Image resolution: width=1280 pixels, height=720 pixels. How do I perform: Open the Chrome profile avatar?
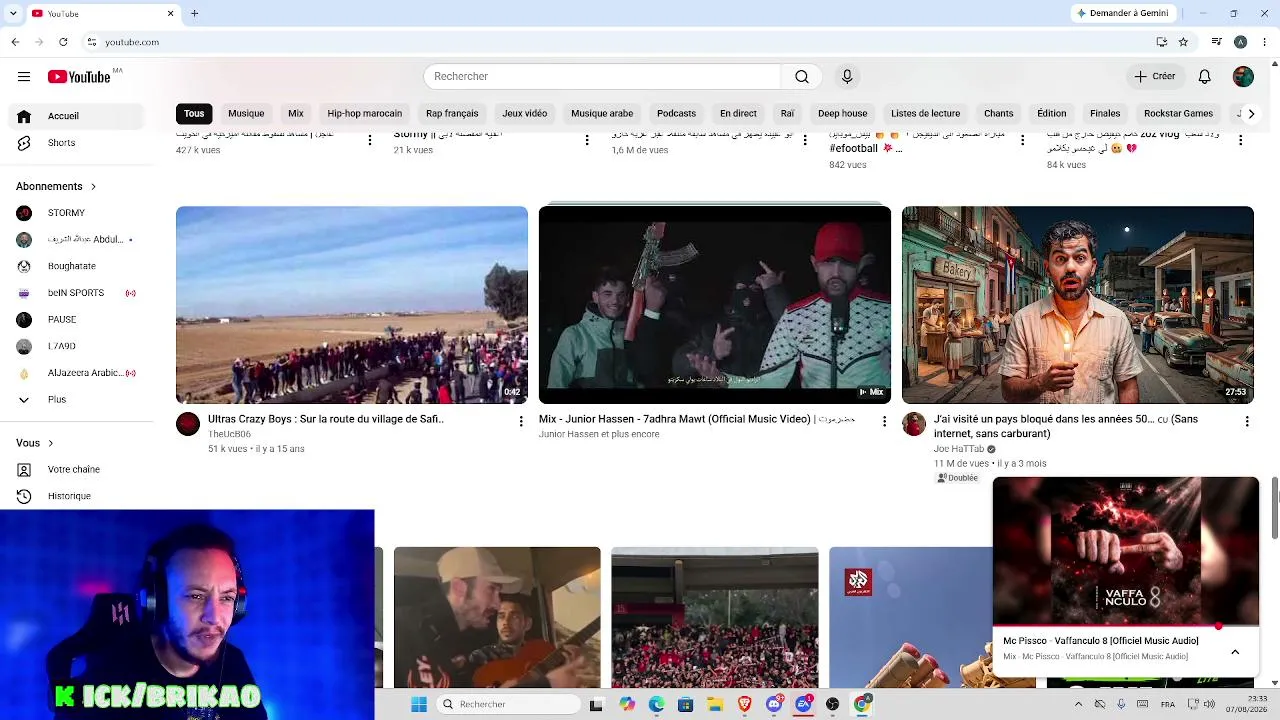coord(1240,42)
